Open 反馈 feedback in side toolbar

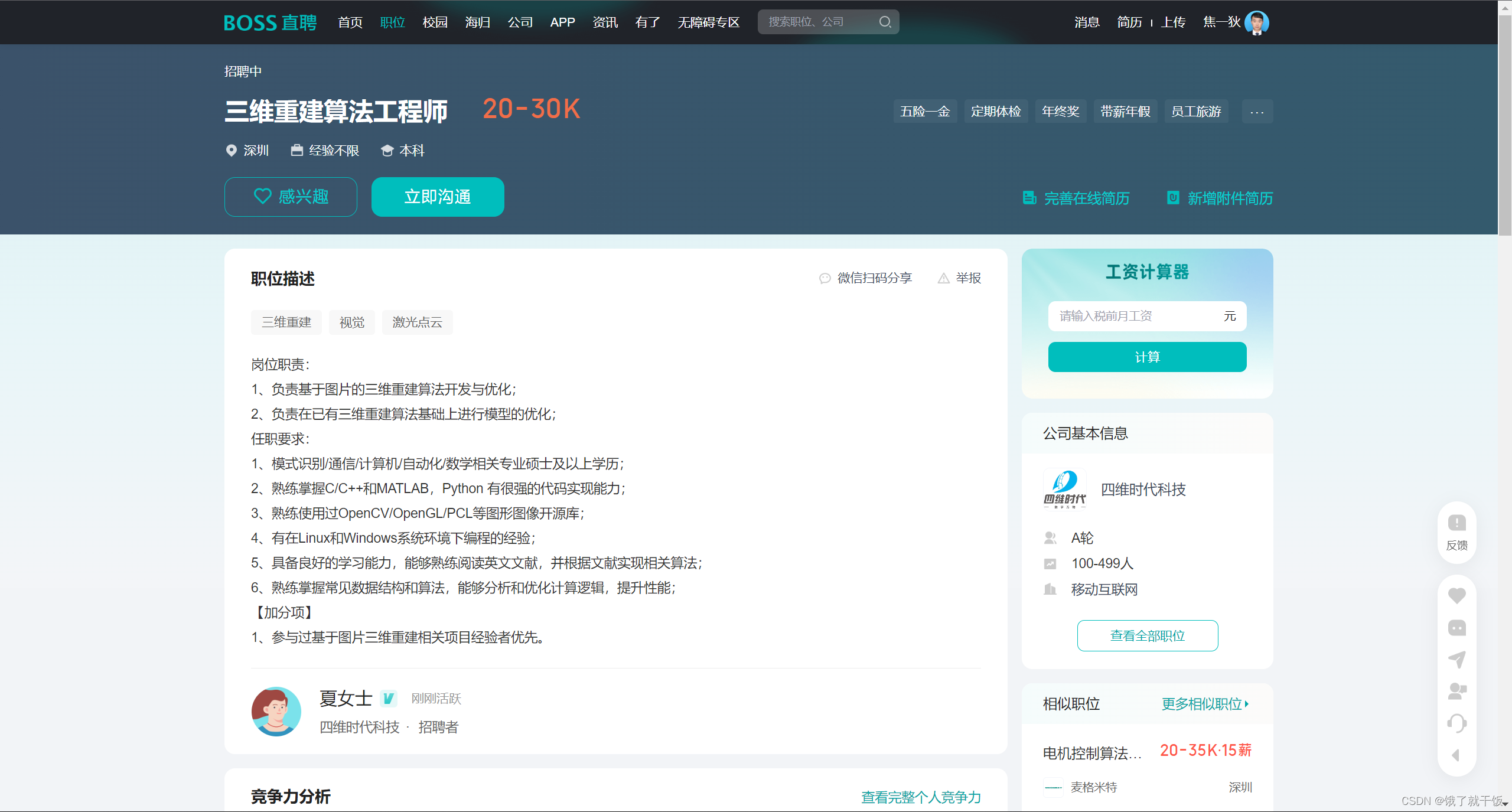(1456, 532)
